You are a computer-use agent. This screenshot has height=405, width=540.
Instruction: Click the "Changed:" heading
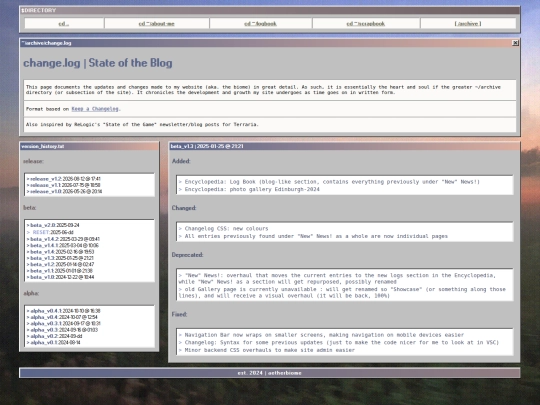(x=184, y=208)
